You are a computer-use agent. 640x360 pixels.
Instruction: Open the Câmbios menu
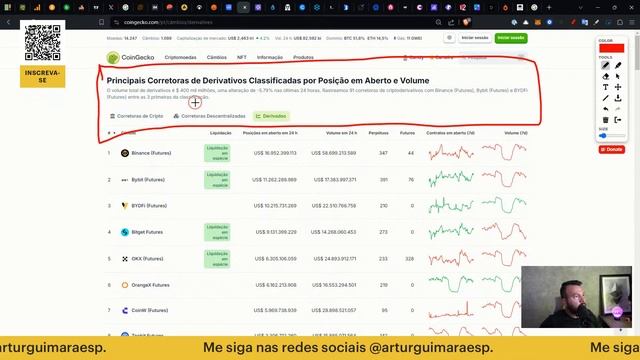click(216, 58)
